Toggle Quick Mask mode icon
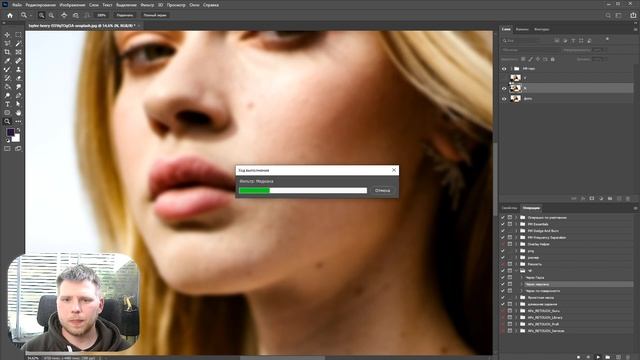The image size is (640, 360). coord(7,149)
